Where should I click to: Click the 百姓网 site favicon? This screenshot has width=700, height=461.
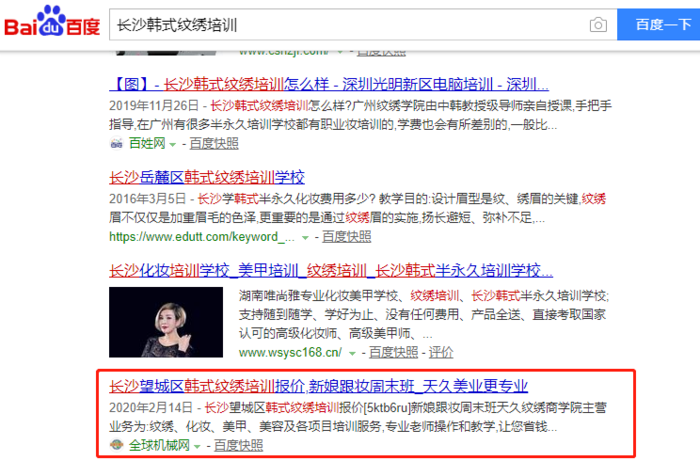tap(117, 143)
